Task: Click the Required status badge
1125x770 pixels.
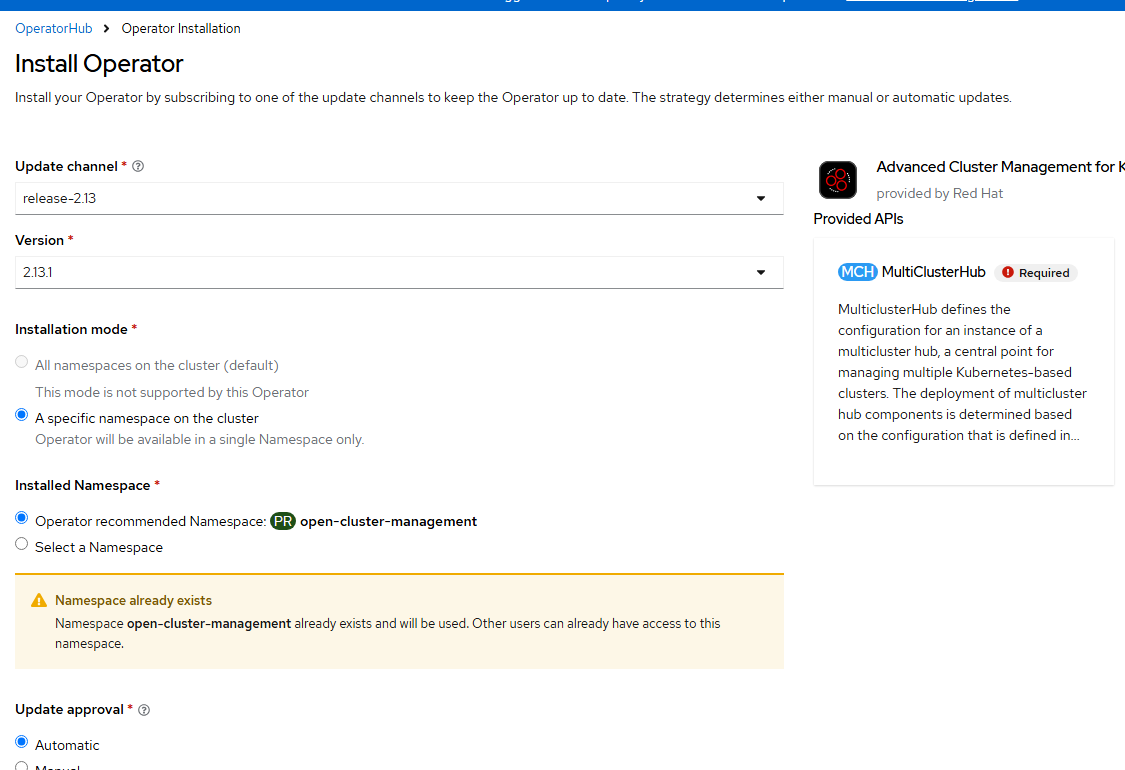Action: [x=1036, y=273]
